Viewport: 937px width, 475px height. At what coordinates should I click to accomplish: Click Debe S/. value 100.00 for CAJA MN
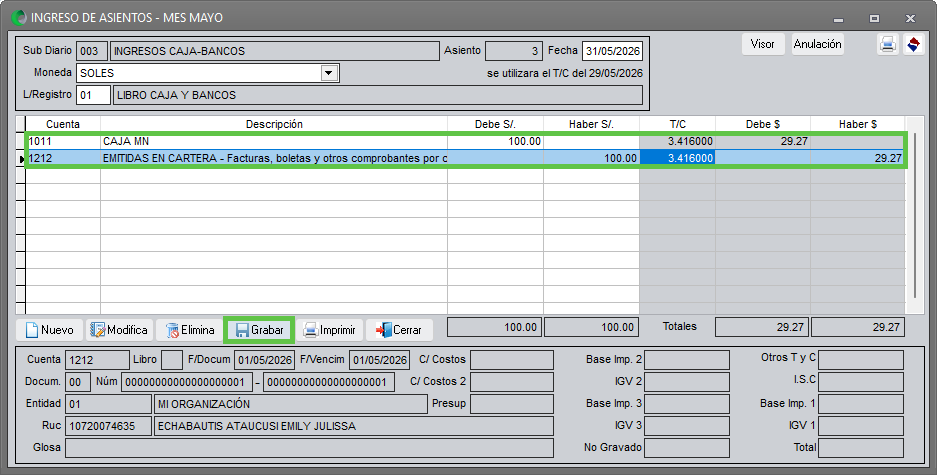tap(495, 142)
